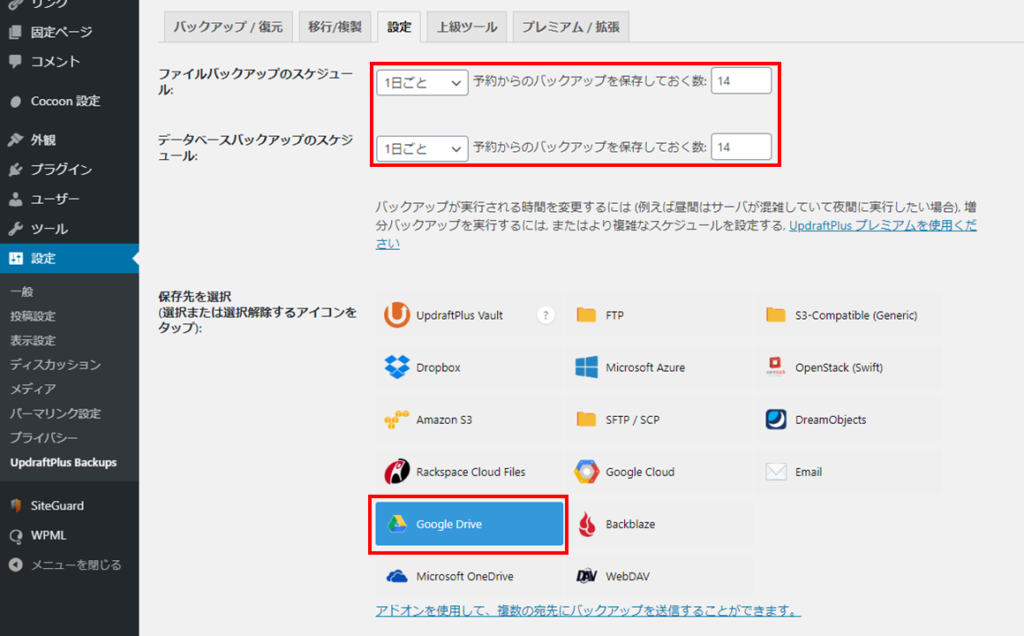Open the file backup schedule dropdown
The image size is (1024, 636).
tap(422, 83)
